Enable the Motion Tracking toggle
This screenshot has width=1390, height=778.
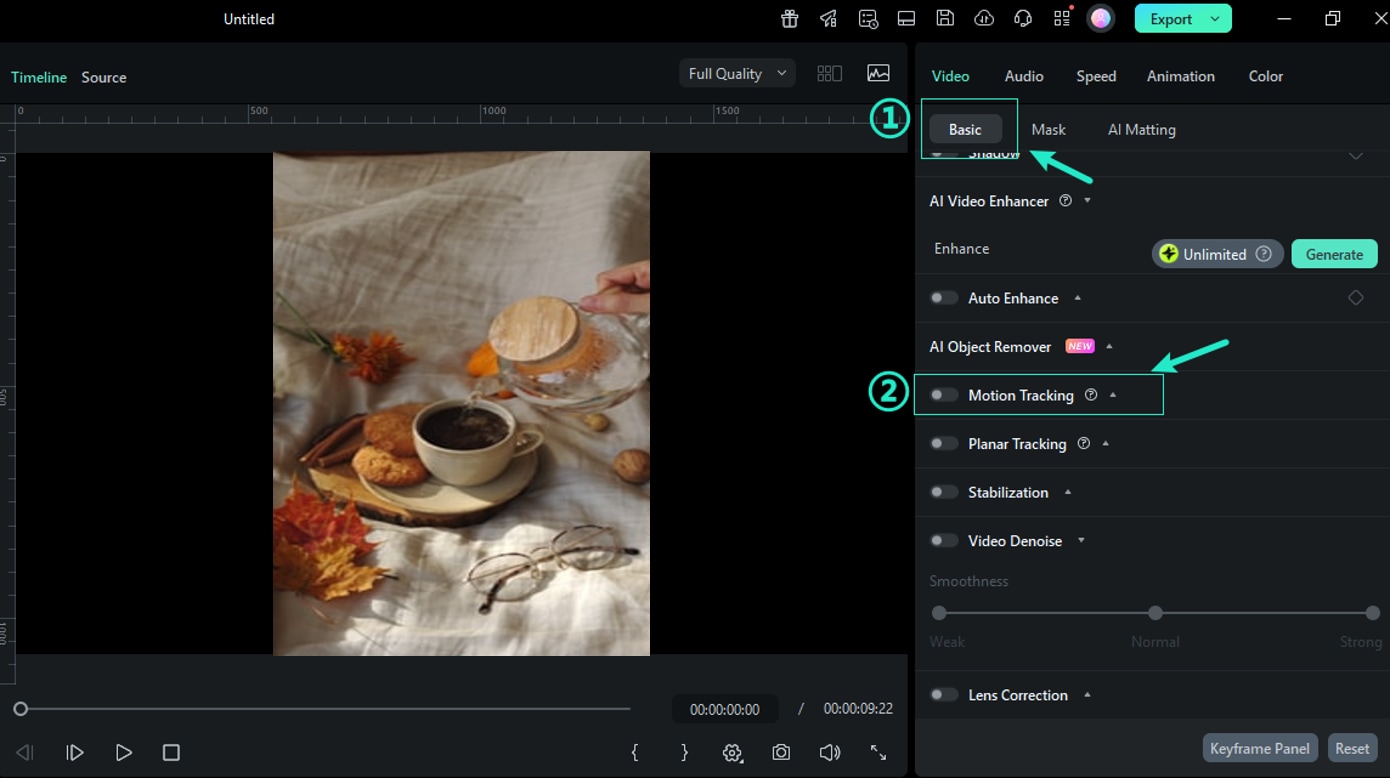tap(944, 395)
